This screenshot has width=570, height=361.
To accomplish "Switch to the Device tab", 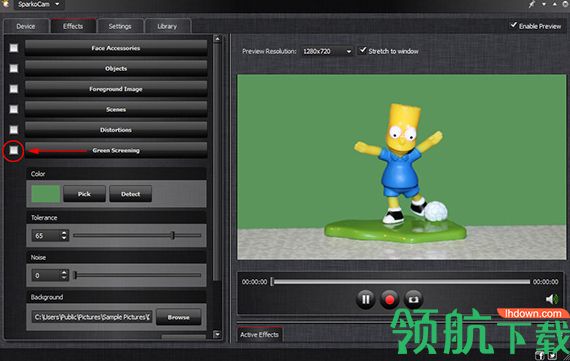I will 26,26.
